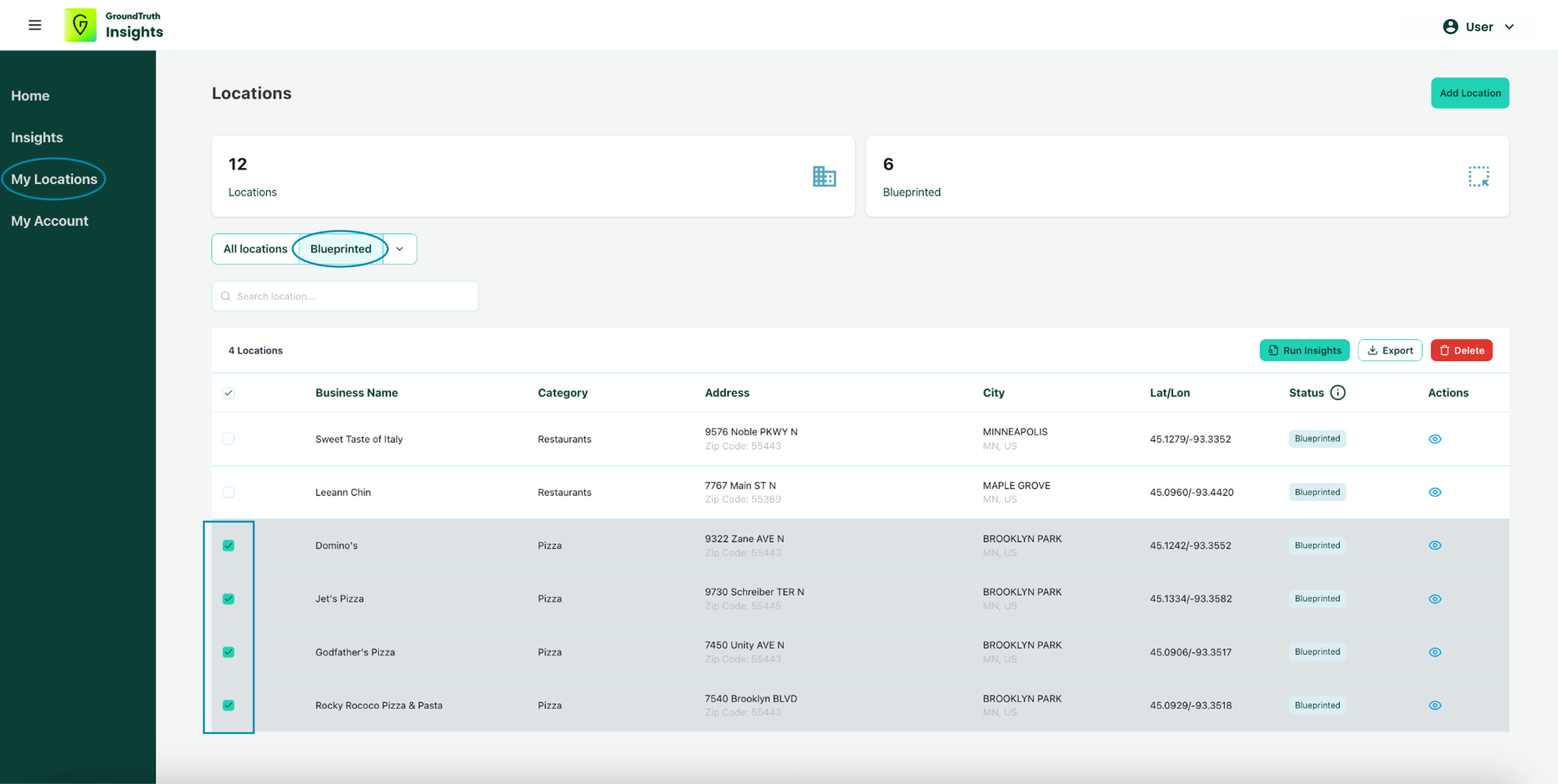Viewport: 1558px width, 784px height.
Task: Switch to the All locations tab
Action: tap(255, 249)
